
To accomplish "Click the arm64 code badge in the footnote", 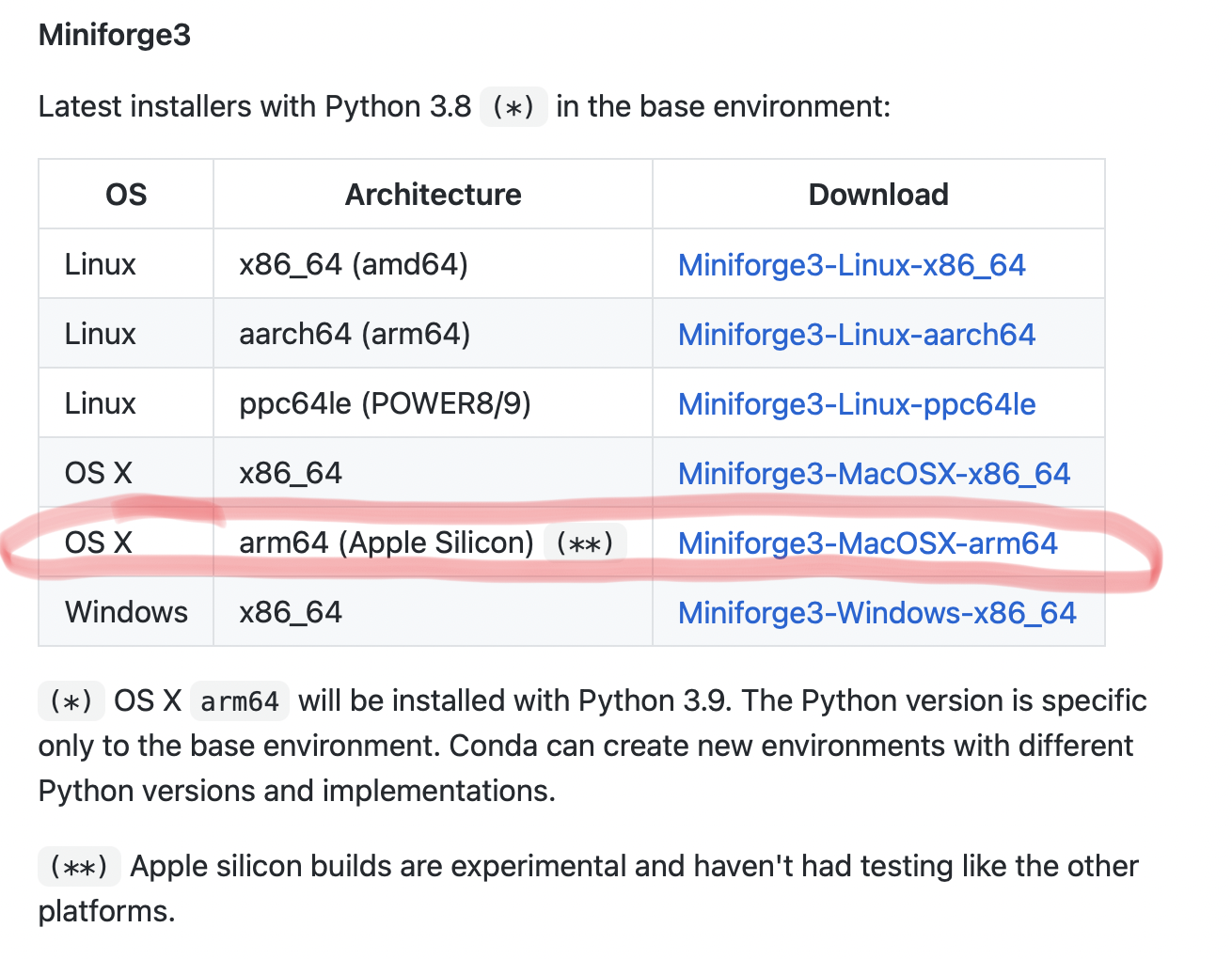I will [239, 701].
